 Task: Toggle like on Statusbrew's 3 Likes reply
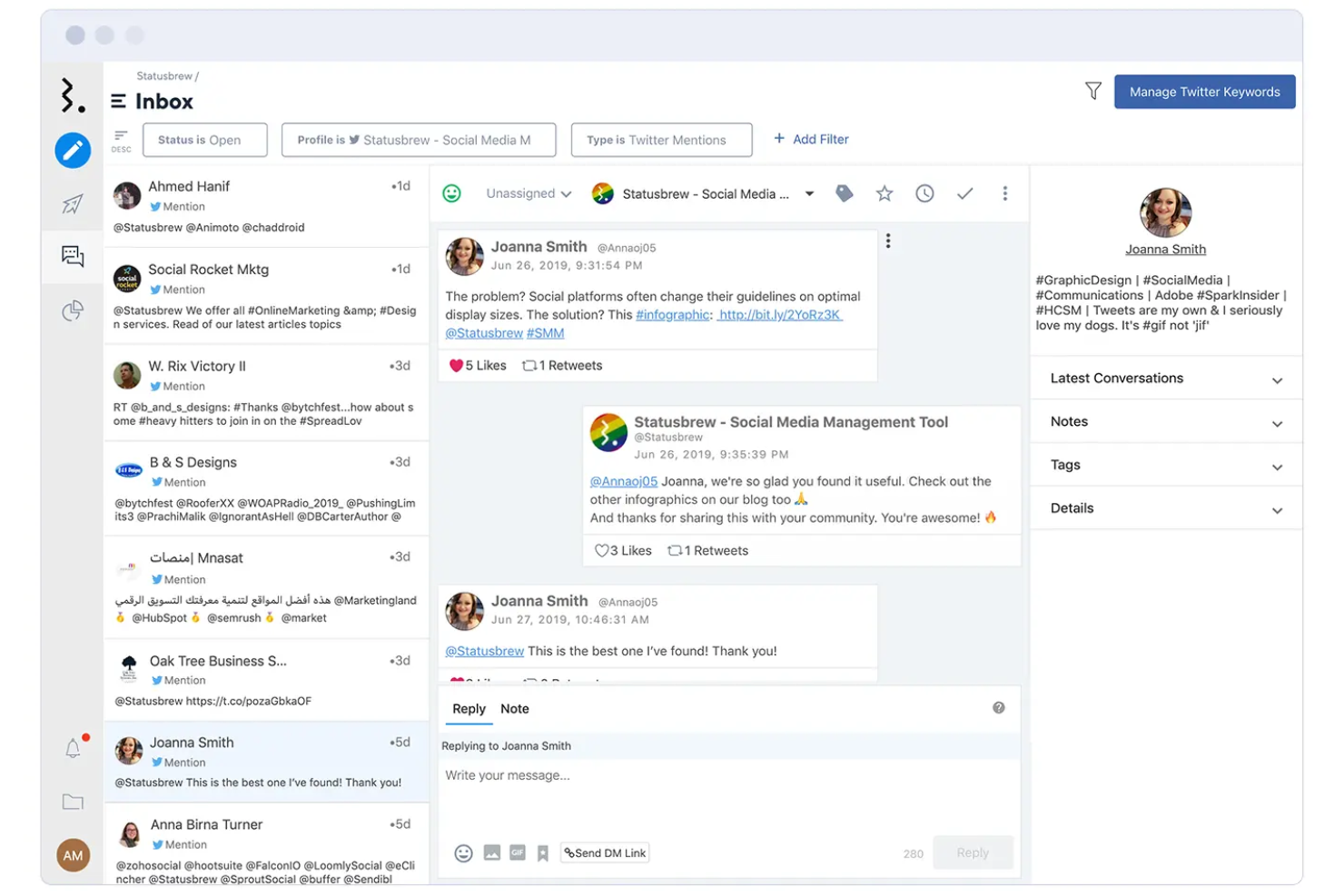pos(601,551)
